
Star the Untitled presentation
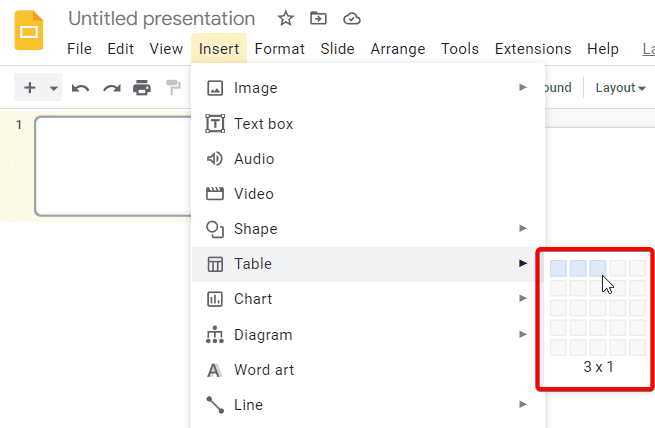(x=286, y=18)
